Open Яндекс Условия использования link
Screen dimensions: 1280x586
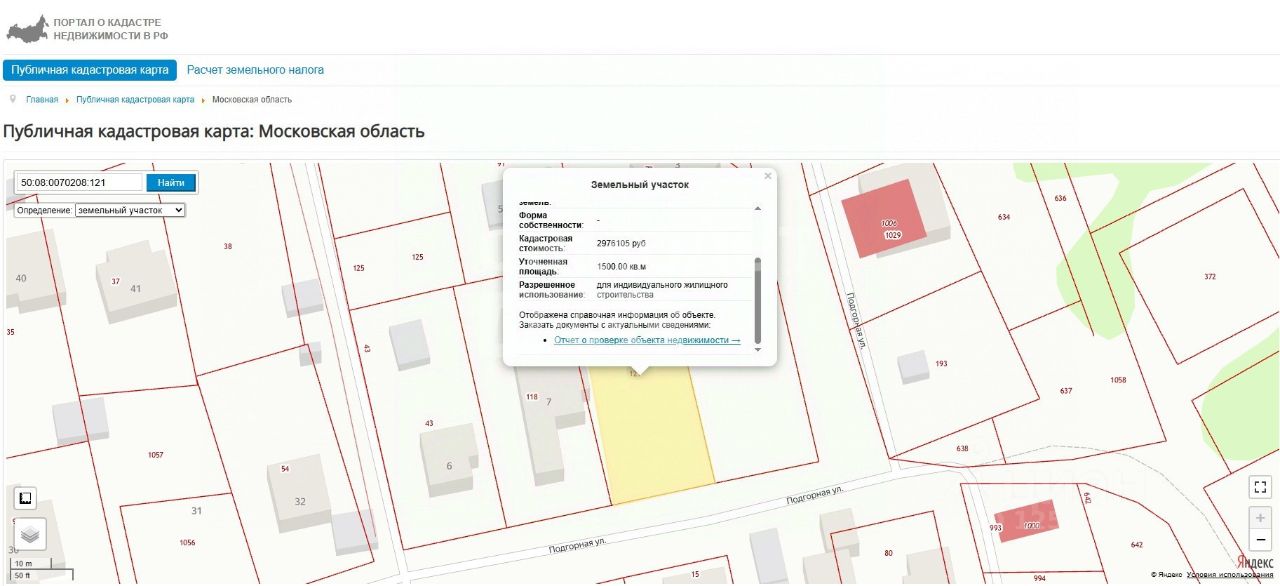pyautogui.click(x=1230, y=575)
